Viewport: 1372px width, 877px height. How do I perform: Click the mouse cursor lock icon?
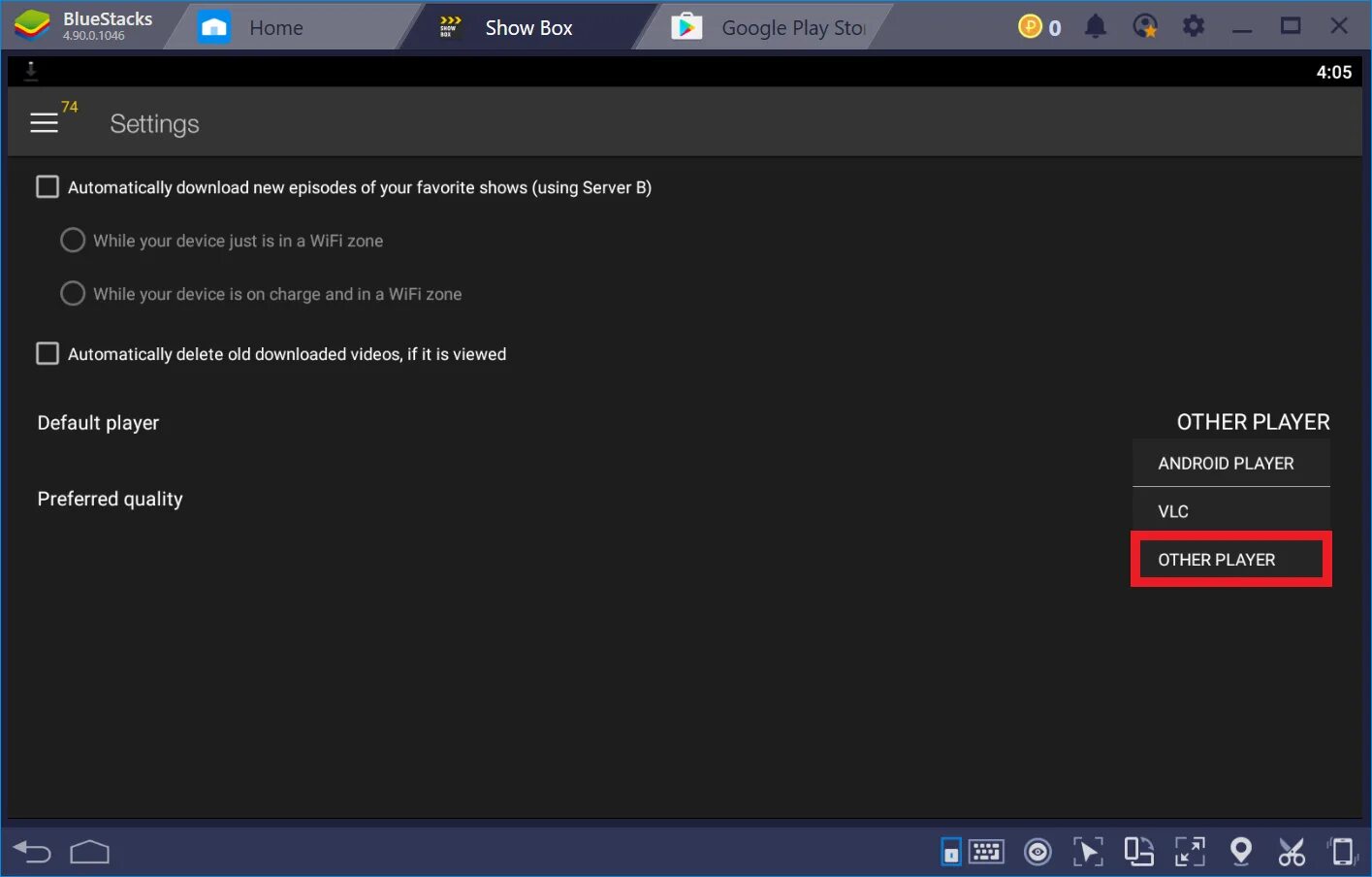(x=1088, y=852)
